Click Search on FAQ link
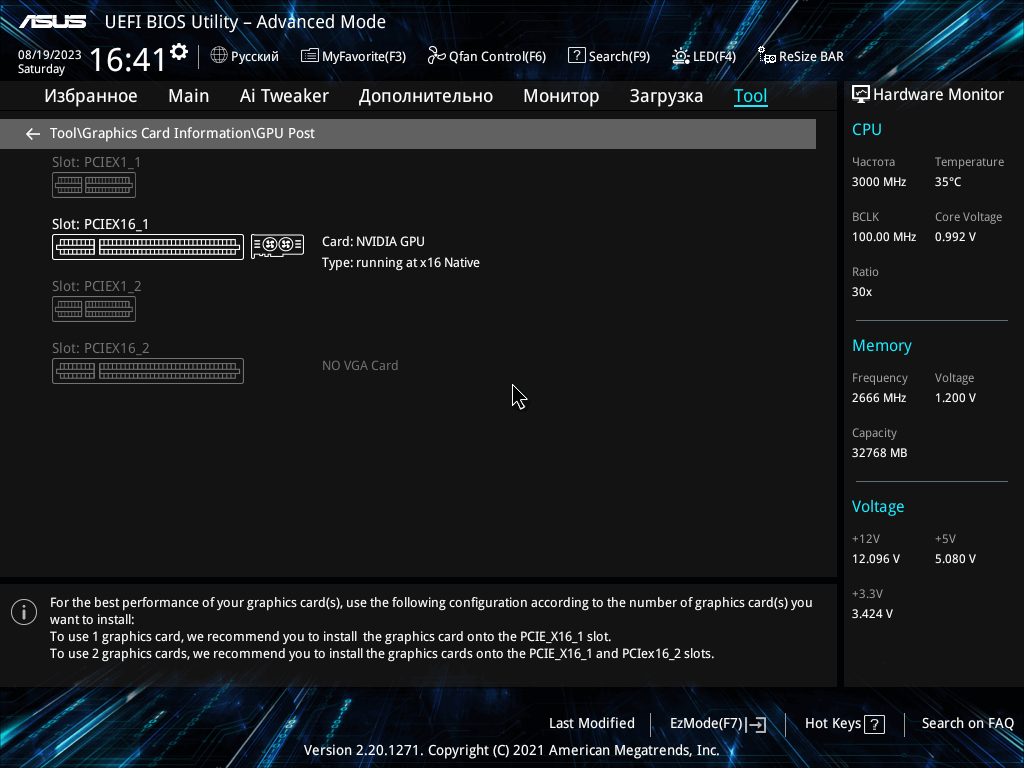The width and height of the screenshot is (1024, 768). pyautogui.click(x=967, y=724)
